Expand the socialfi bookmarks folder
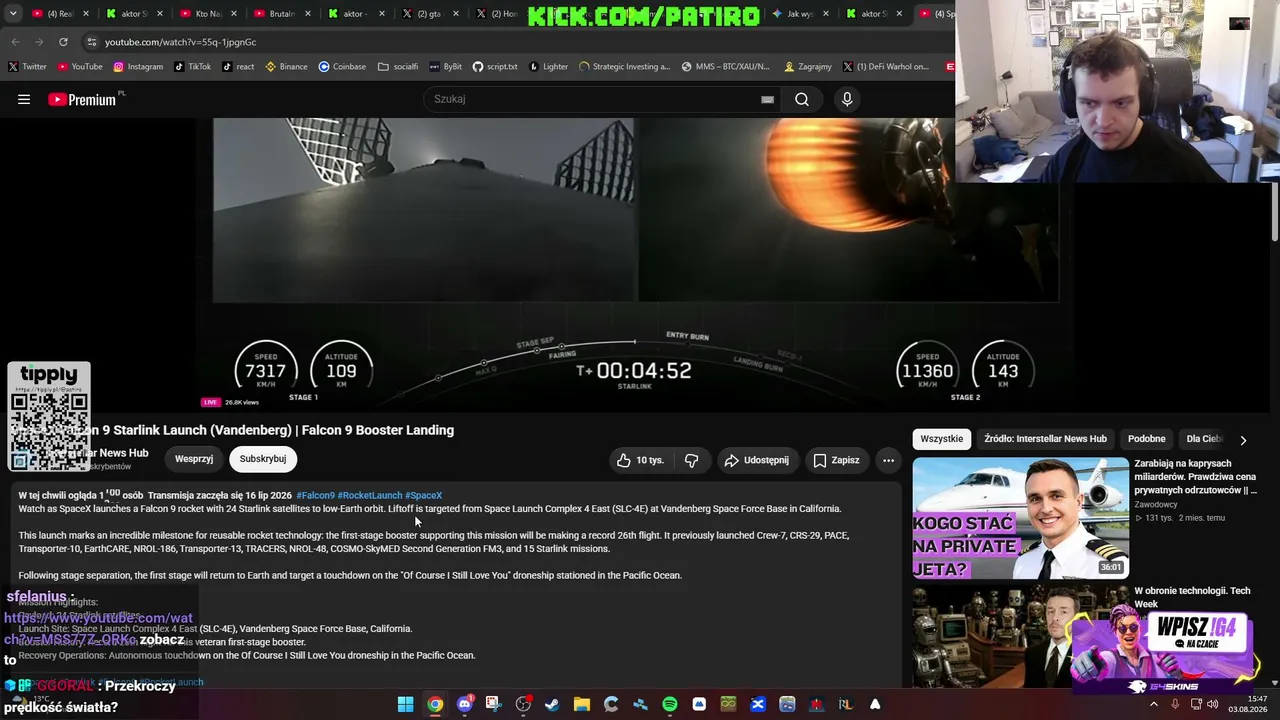 398,67
